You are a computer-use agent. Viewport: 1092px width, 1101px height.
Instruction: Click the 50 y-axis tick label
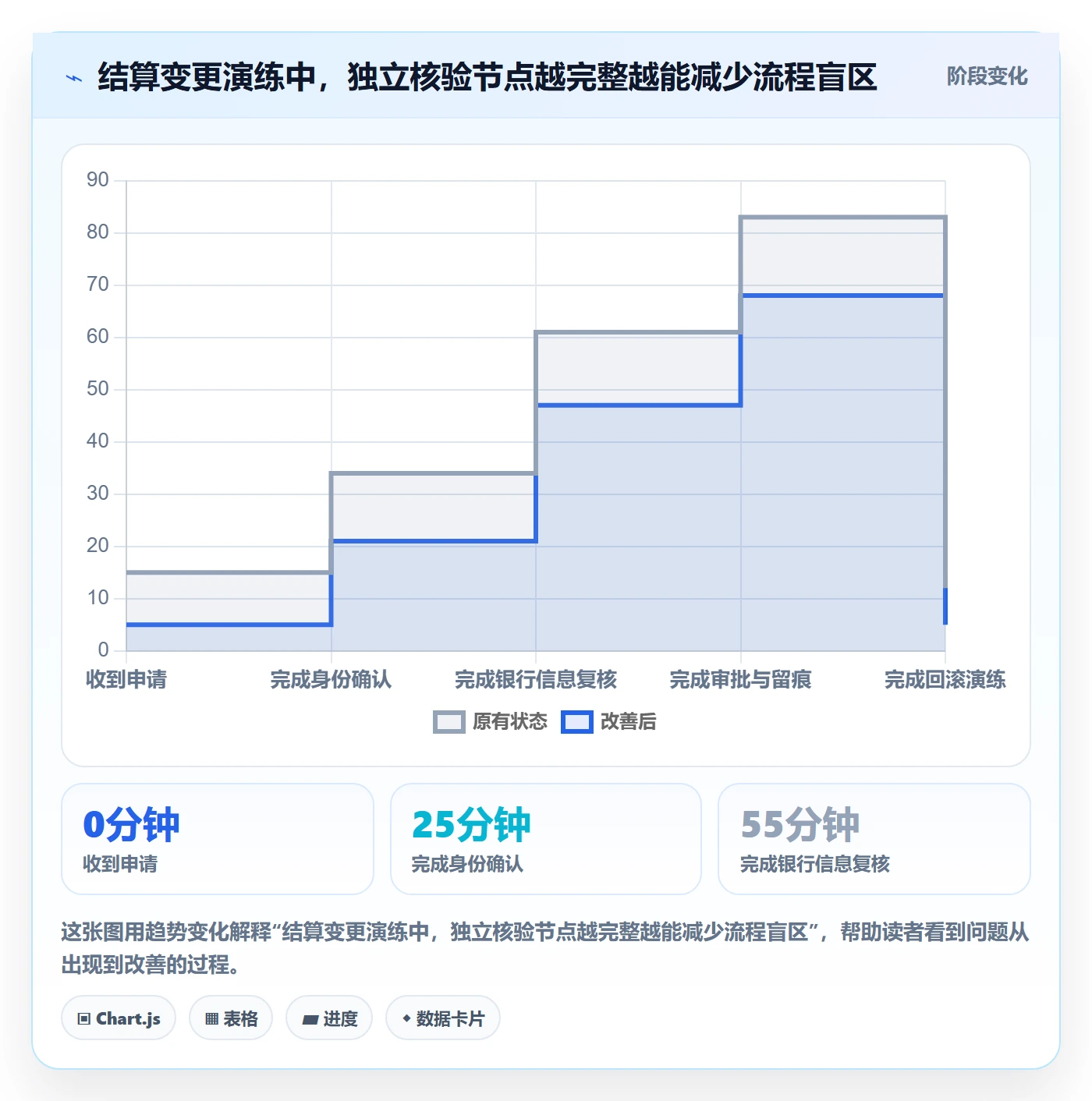[97, 389]
